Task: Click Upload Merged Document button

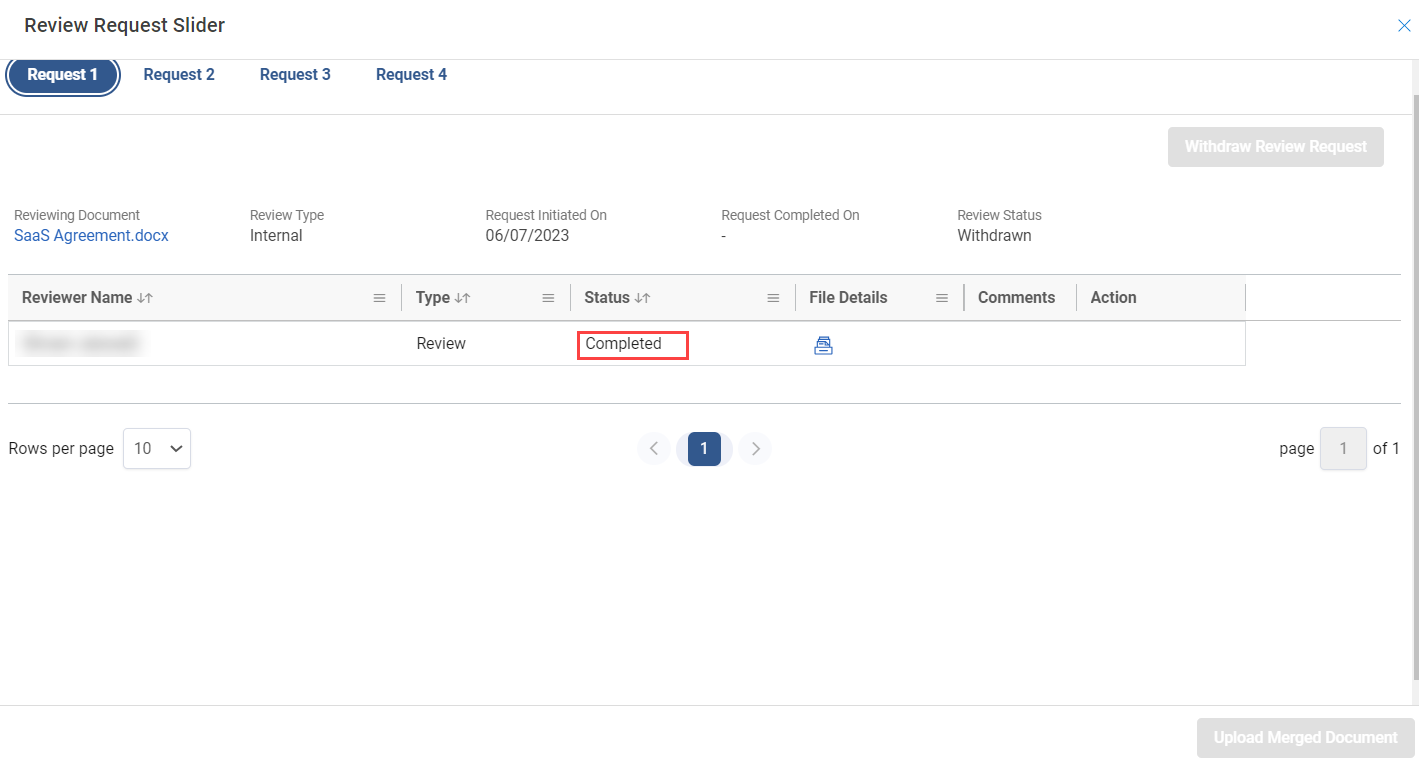Action: pyautogui.click(x=1305, y=738)
